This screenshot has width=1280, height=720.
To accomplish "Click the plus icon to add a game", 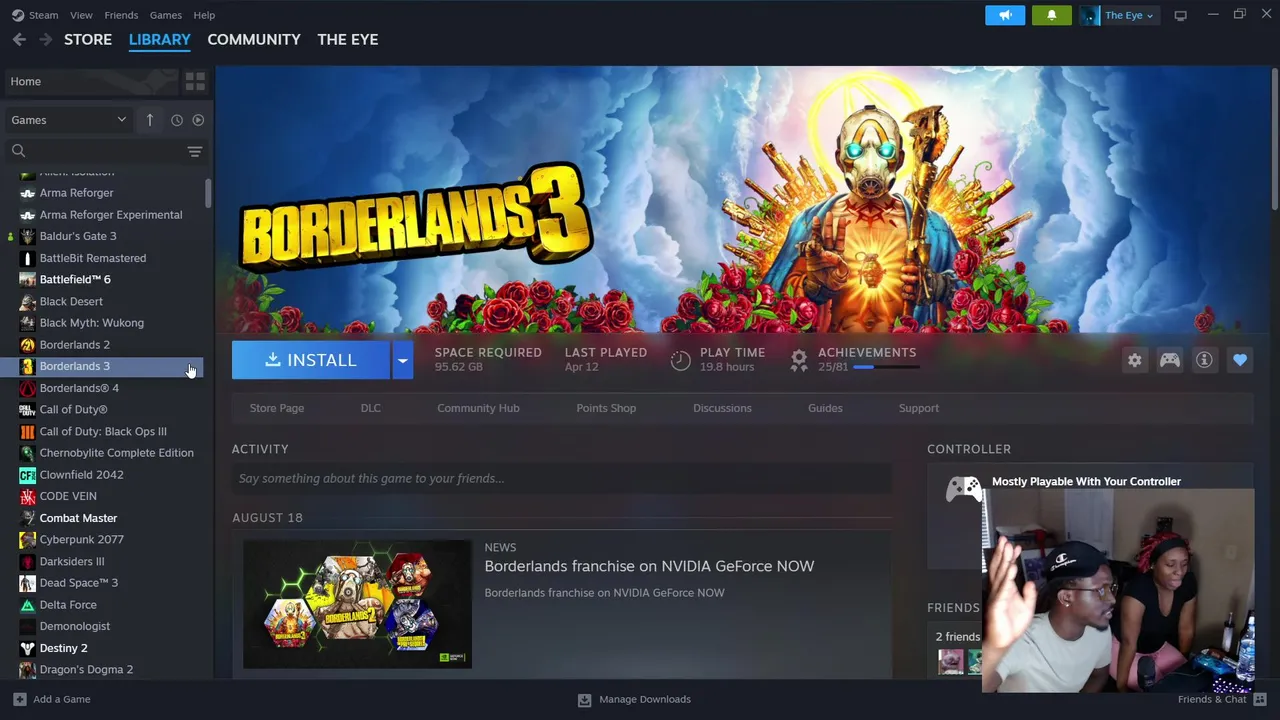I will pyautogui.click(x=19, y=699).
